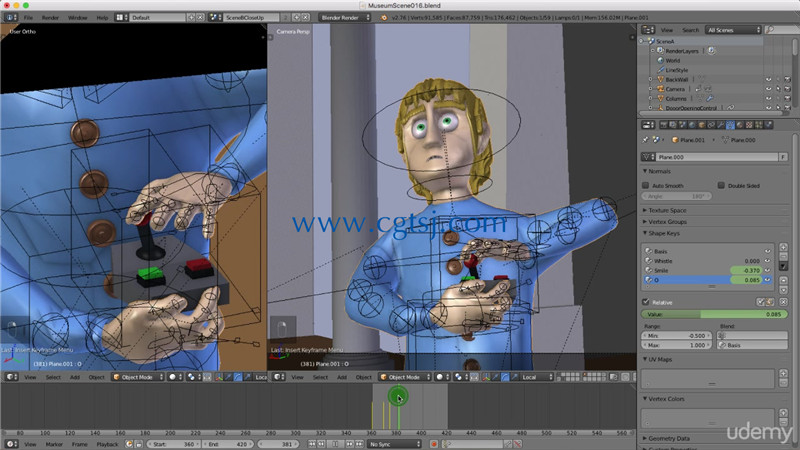Hide Columns object in Outliner

coord(768,98)
